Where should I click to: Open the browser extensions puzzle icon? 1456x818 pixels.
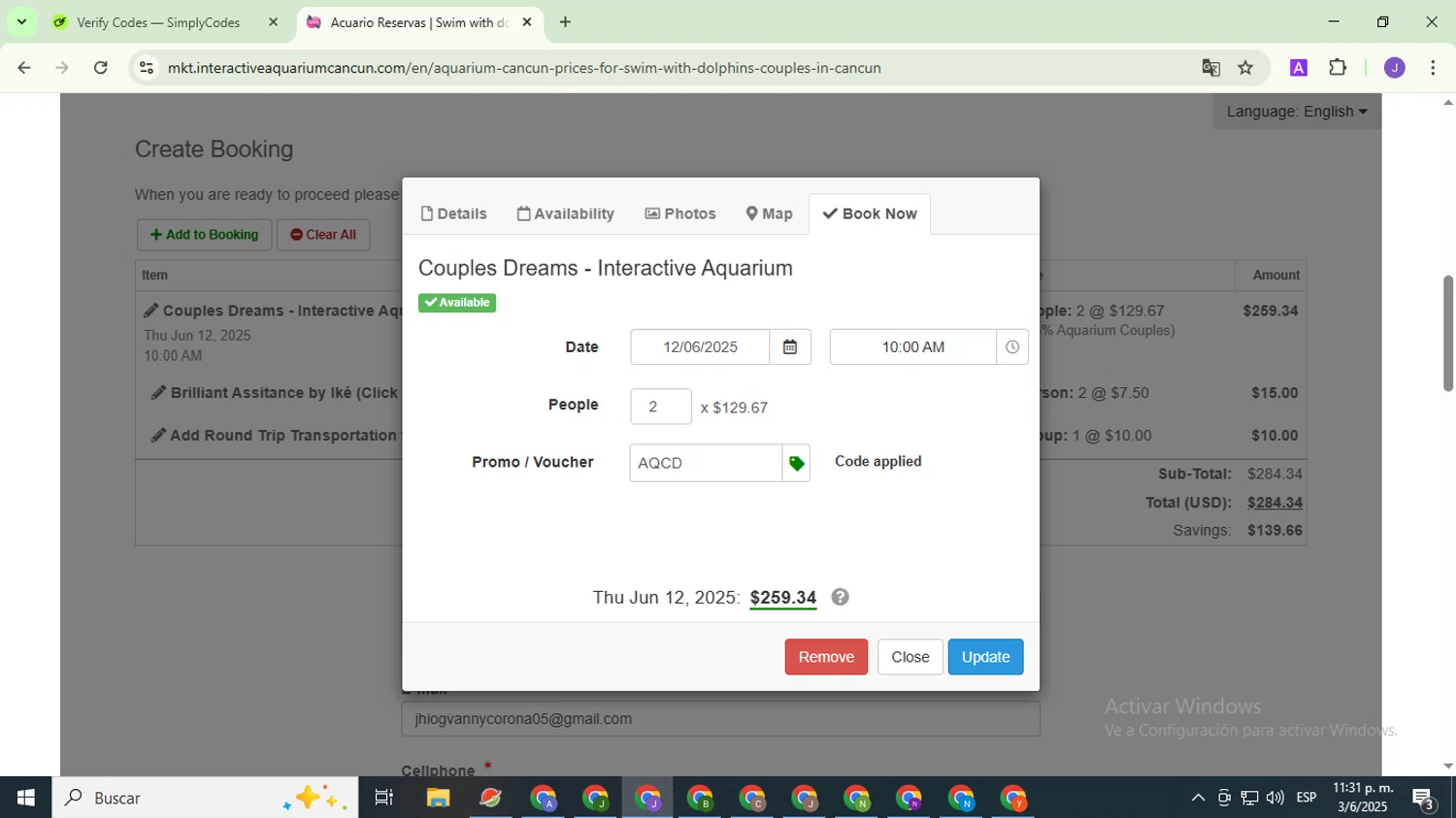pos(1338,68)
